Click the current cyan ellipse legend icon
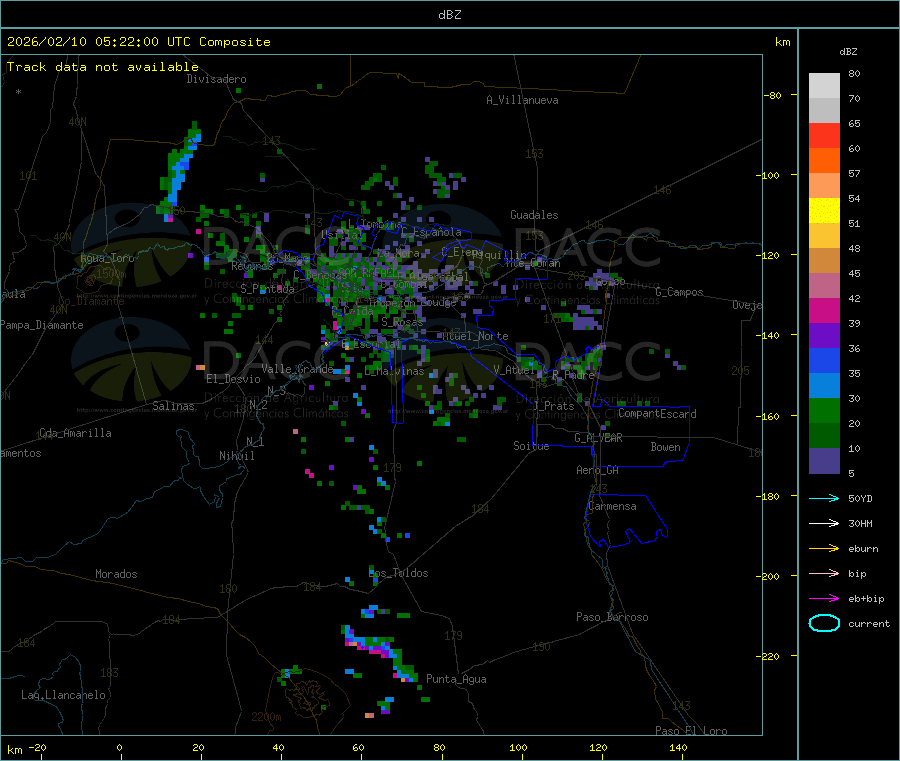The height and width of the screenshot is (761, 900). [824, 623]
